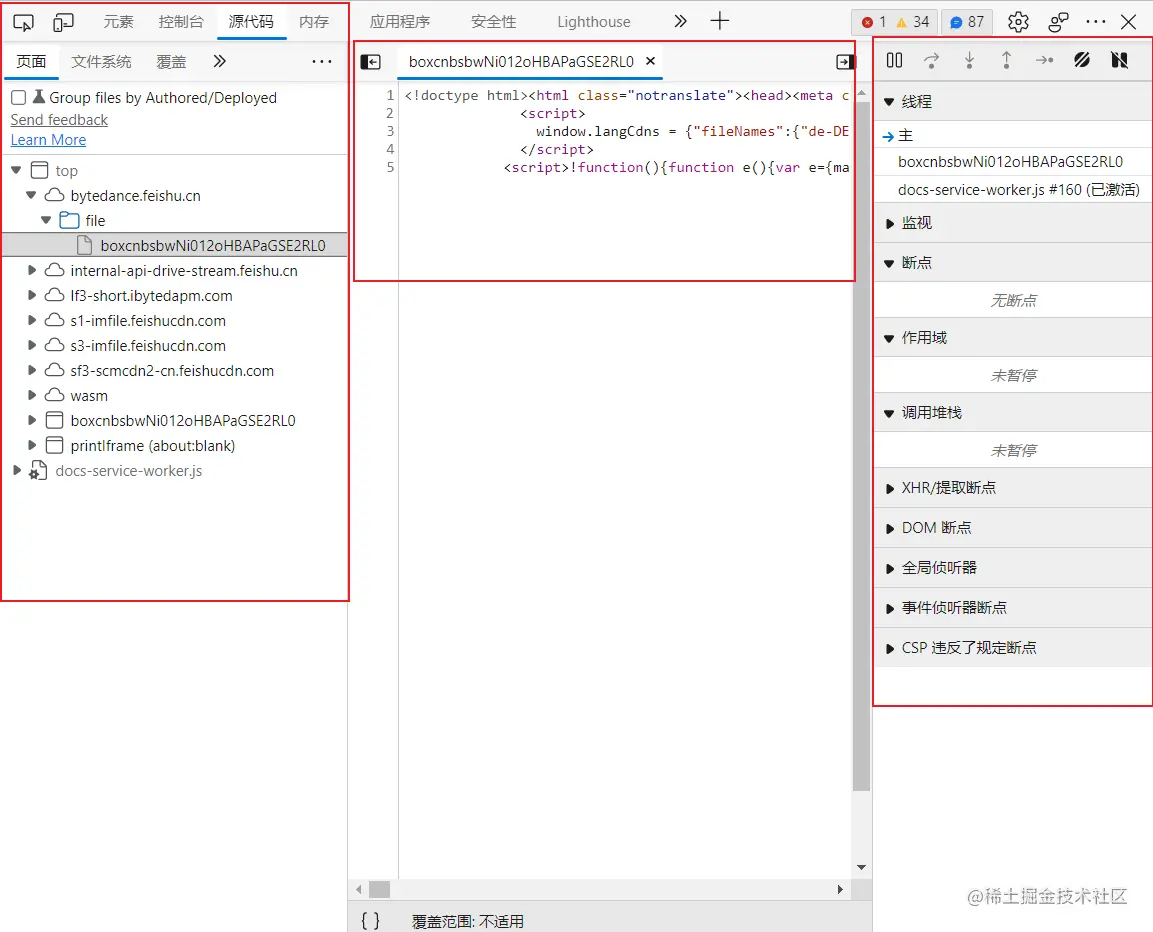This screenshot has width=1153, height=932.
Task: Open customize DevTools ellipsis menu
Action: pos(1096,22)
